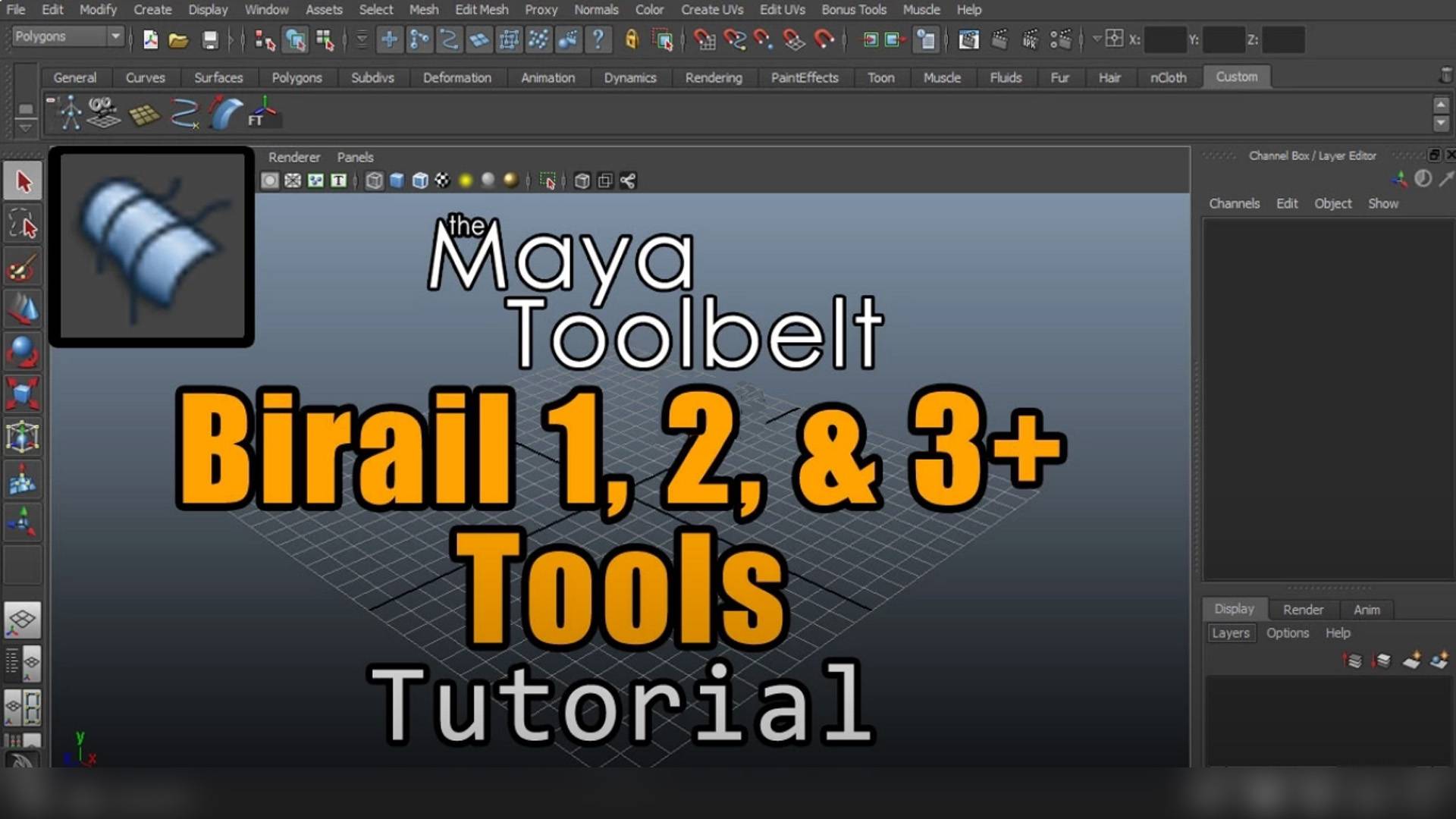1456x819 pixels.
Task: Activate the Soft Modification tool
Action: point(23,480)
